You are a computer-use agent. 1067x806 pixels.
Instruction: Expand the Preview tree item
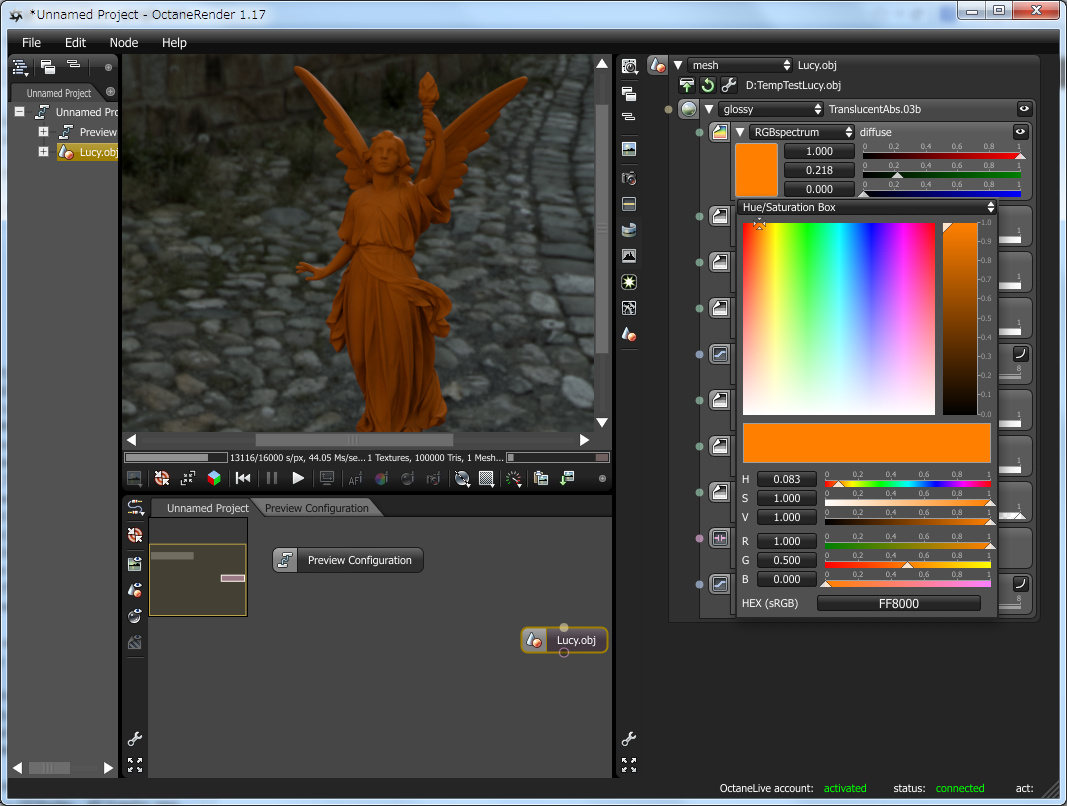(44, 131)
